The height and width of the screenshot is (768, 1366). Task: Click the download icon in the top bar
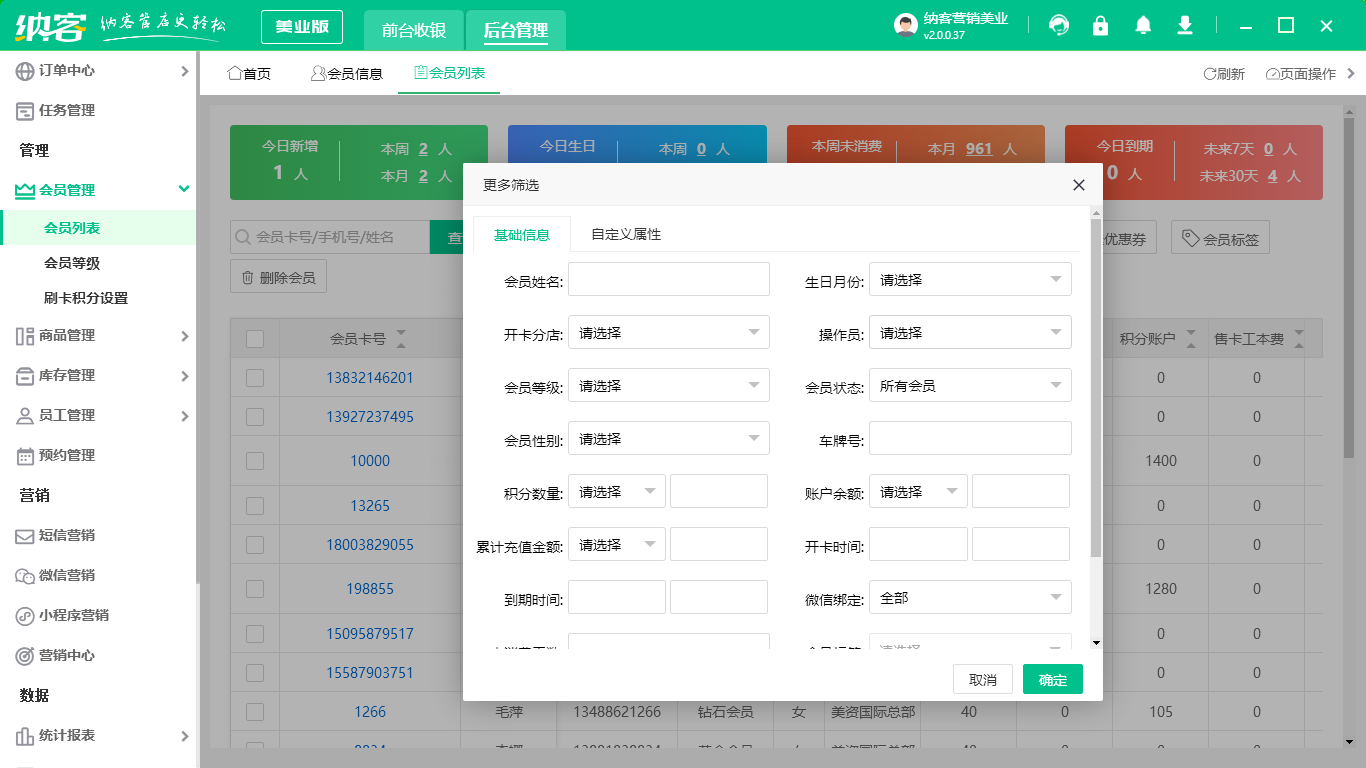coord(1184,25)
